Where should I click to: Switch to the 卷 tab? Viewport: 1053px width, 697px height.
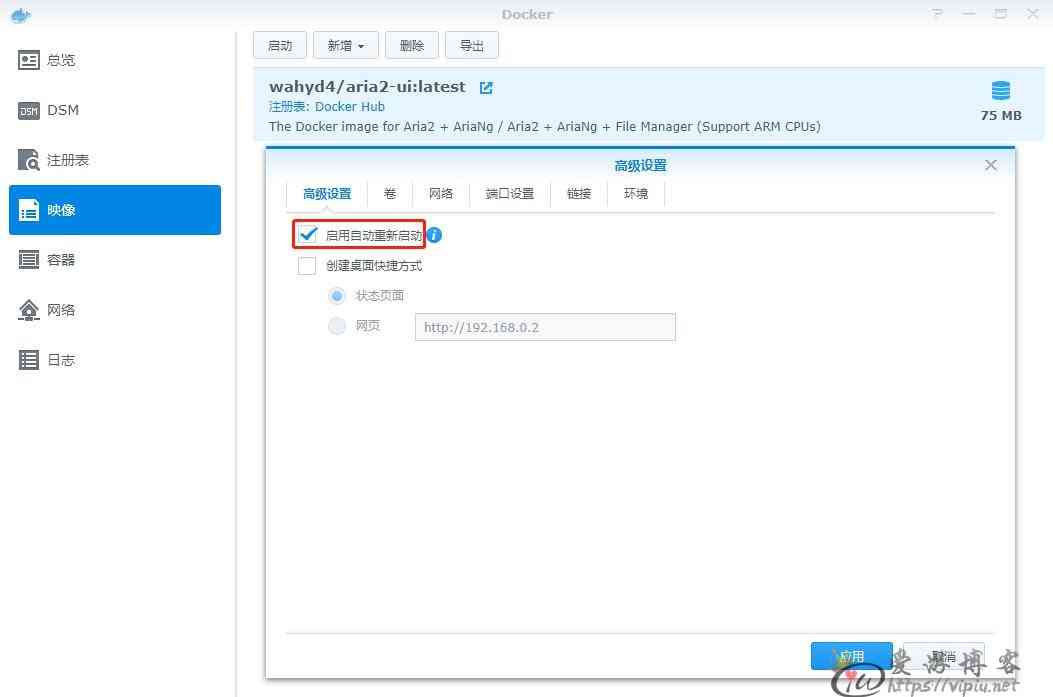tap(389, 194)
